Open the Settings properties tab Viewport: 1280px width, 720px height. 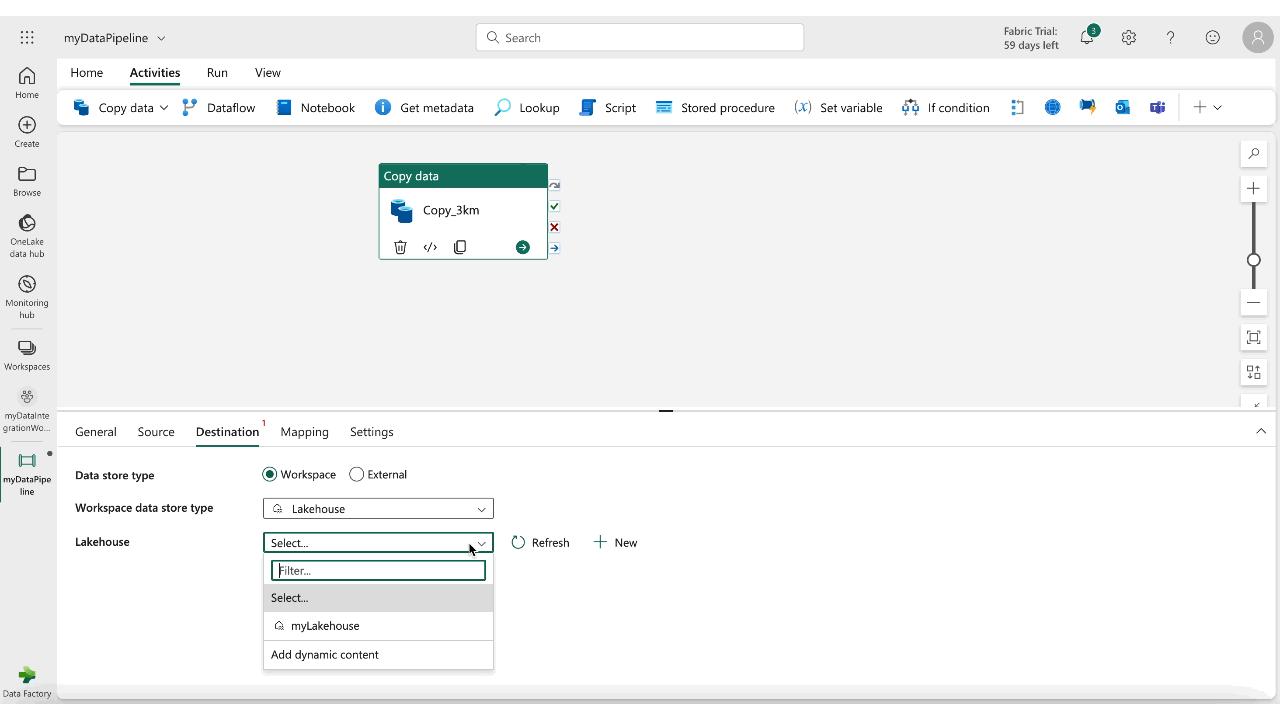[372, 432]
